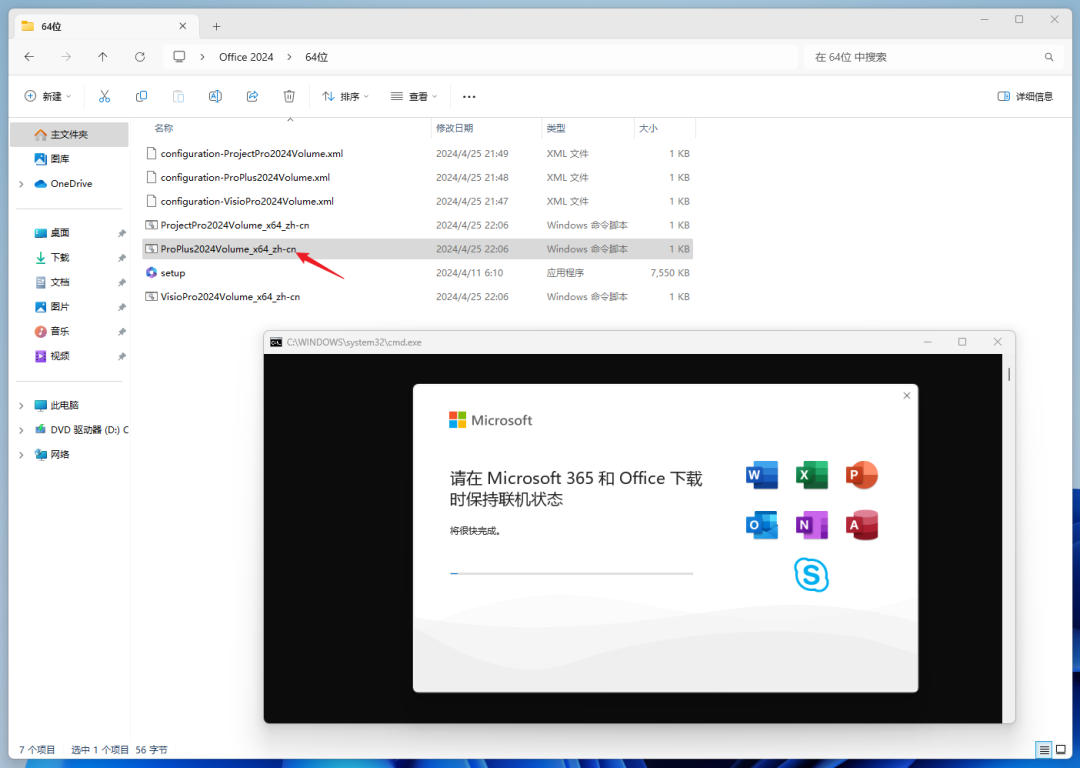
Task: Click the Word icon in Office installer
Action: (762, 475)
